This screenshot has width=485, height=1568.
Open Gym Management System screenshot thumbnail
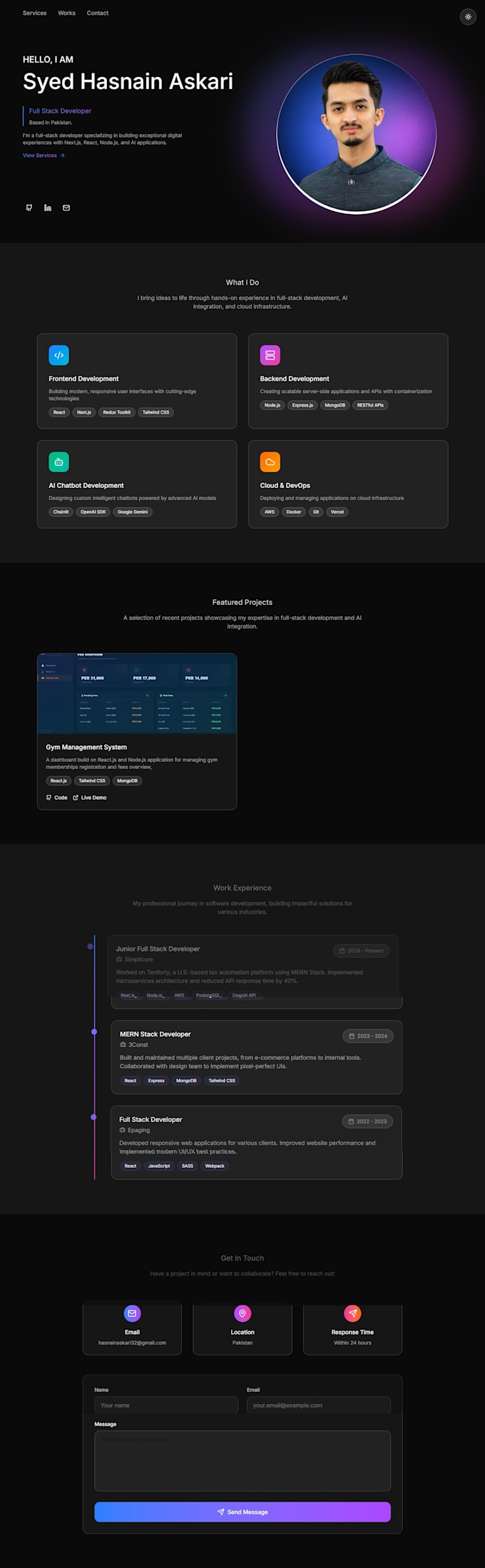coord(137,693)
